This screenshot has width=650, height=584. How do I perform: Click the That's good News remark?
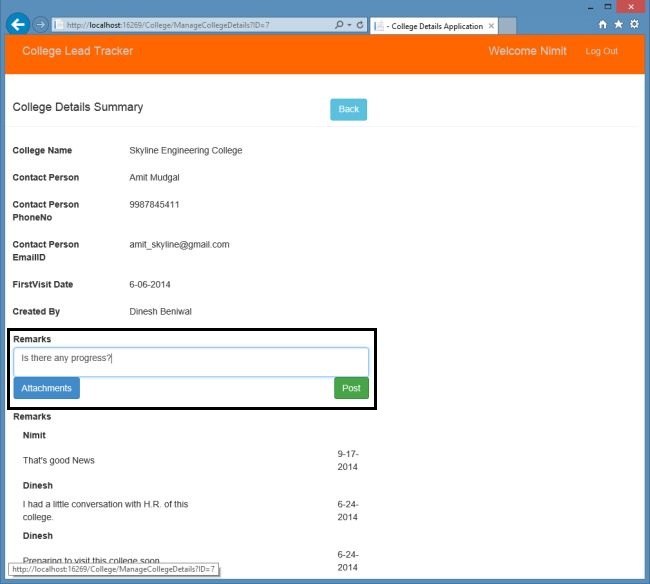pos(58,460)
